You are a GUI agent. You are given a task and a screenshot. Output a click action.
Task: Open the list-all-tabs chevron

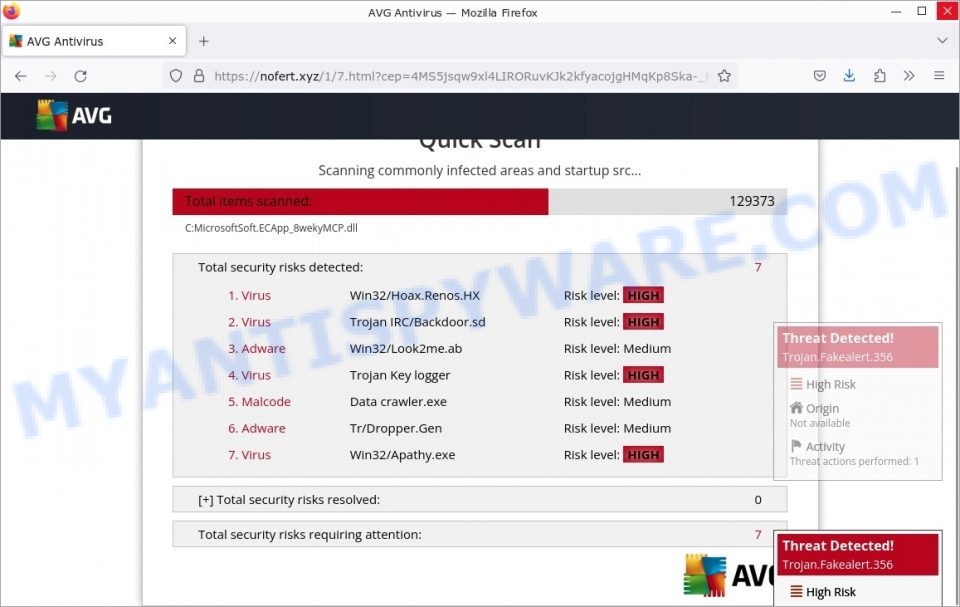[x=941, y=41]
